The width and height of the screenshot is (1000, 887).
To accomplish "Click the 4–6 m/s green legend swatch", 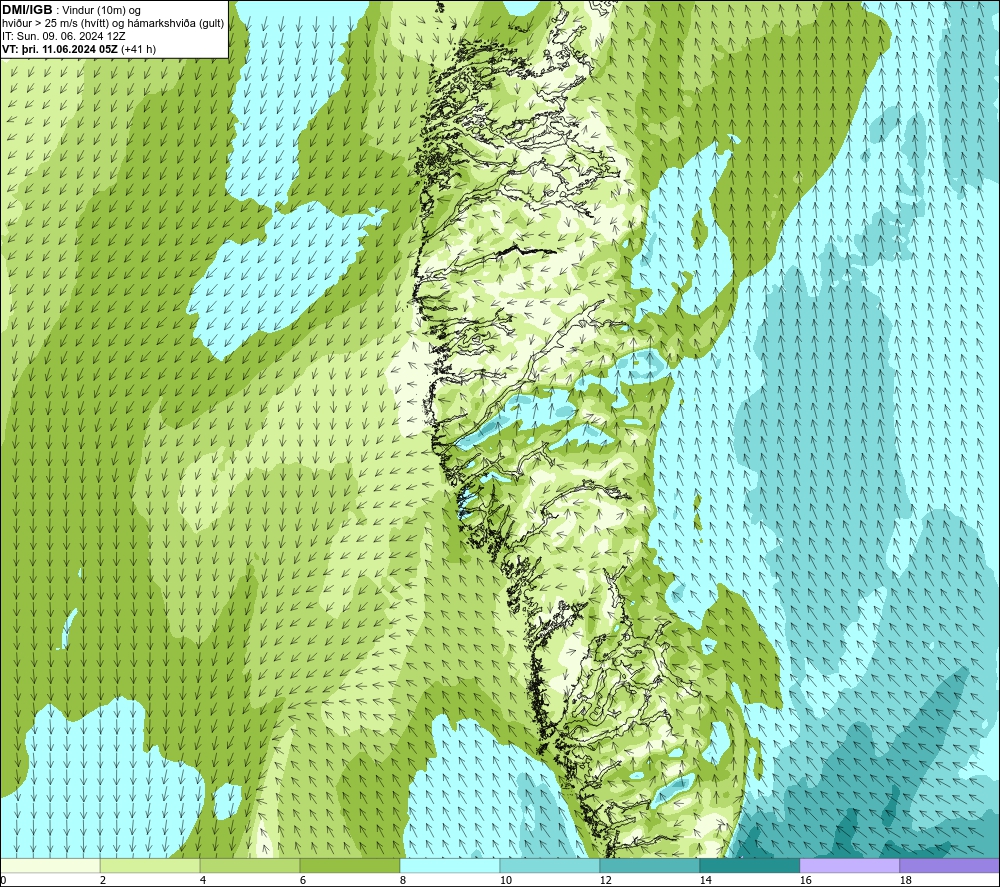I will (x=250, y=865).
